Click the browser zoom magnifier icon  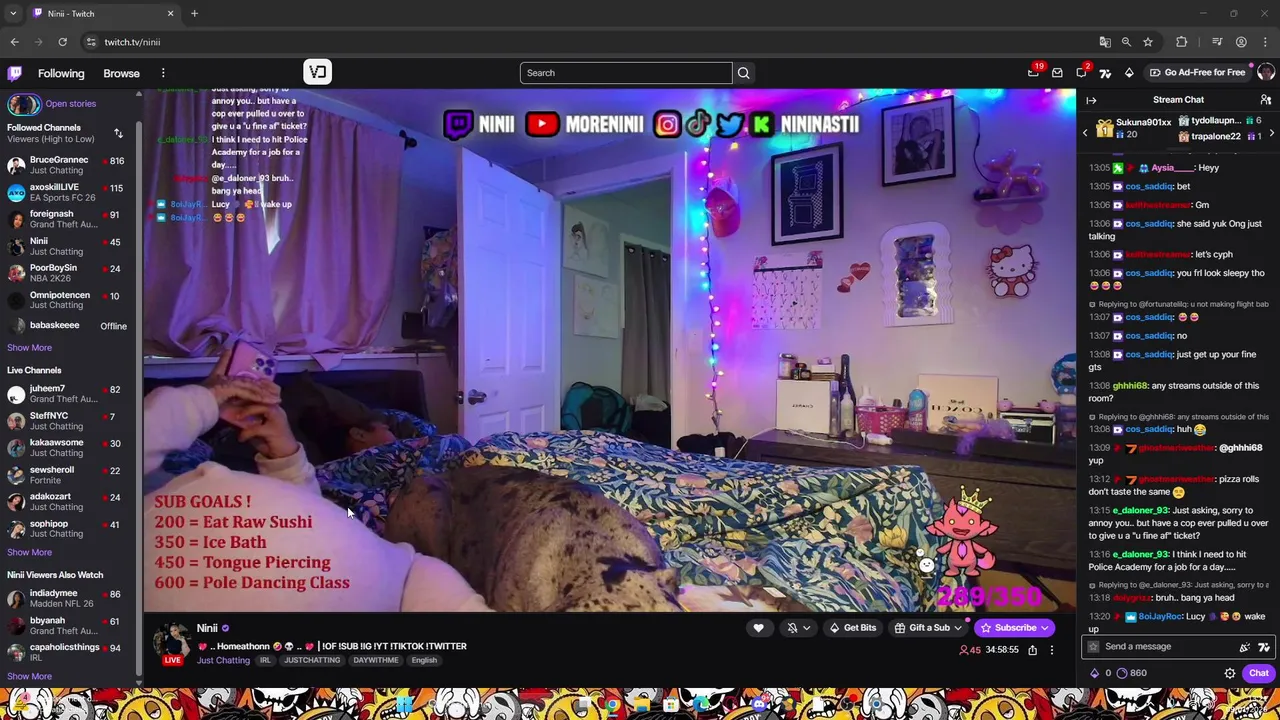click(1126, 42)
